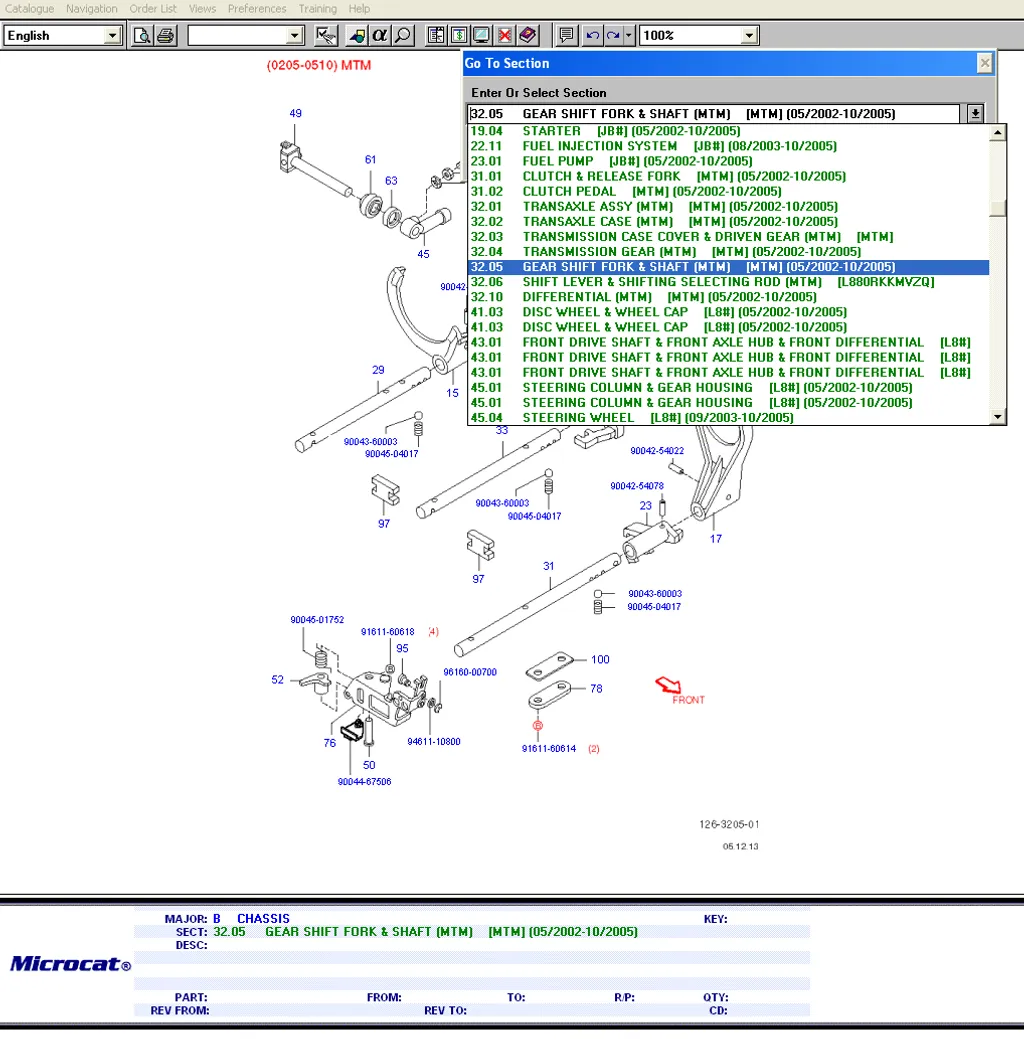
Task: Select section 22.11 FUEL INJECTION SYSTEM
Action: coord(728,146)
